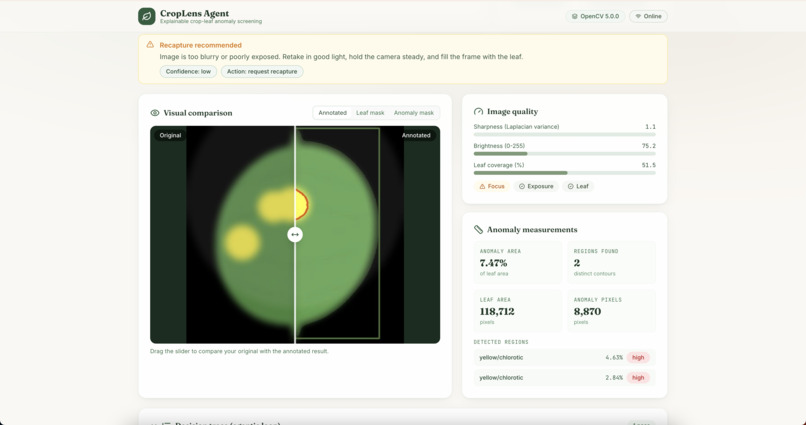Viewport: 806px width, 425px height.
Task: Click the Recapture recommended heading
Action: pos(200,45)
